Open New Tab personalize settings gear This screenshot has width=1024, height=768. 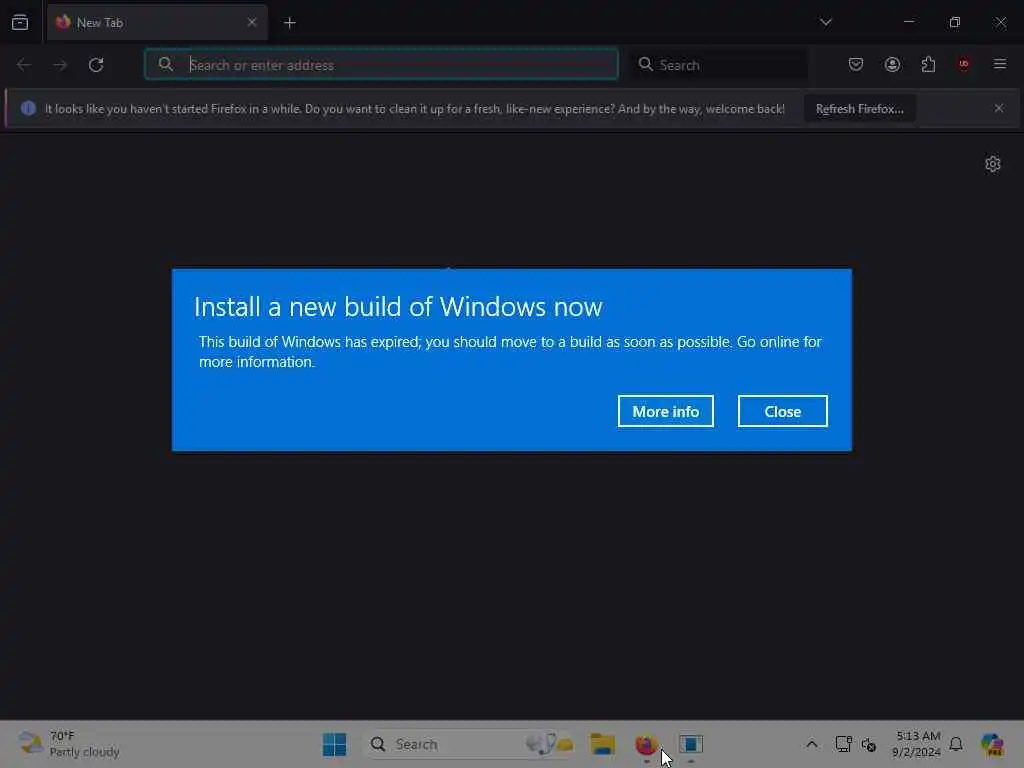pos(993,164)
